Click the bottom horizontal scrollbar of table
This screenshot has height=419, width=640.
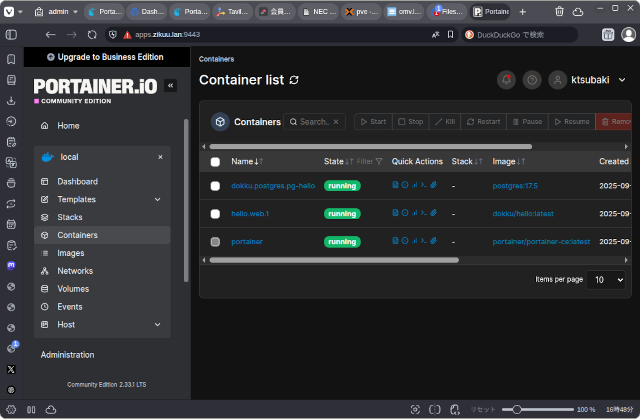tap(334, 260)
